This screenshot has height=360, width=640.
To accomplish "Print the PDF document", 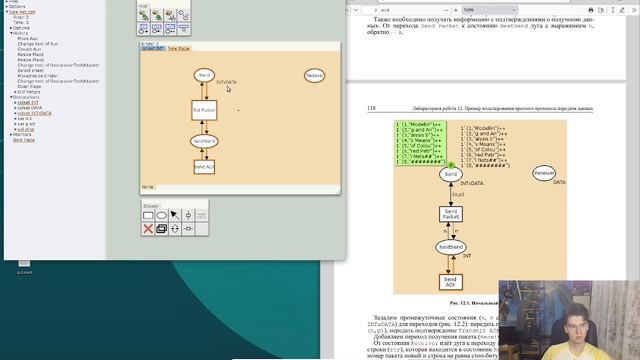I will 591,10.
